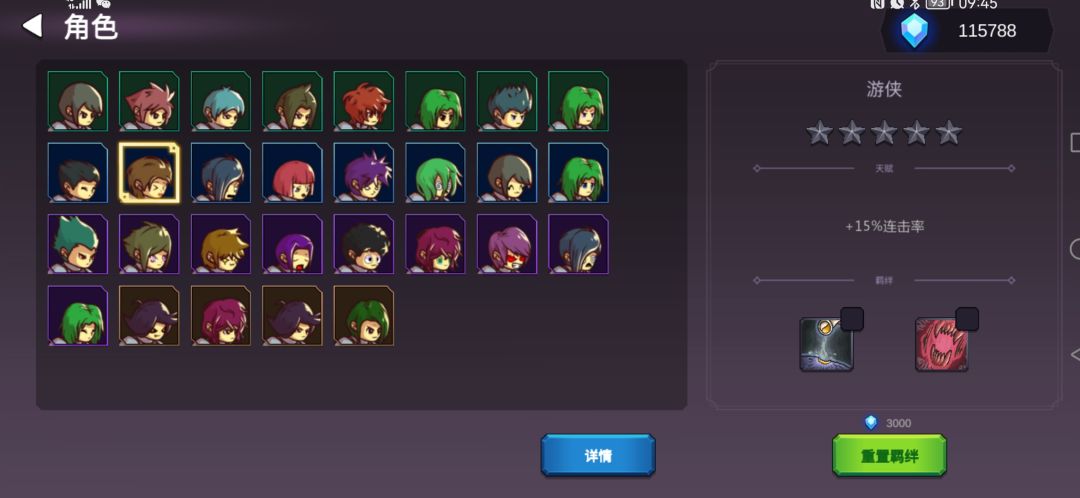Select the purple spiky-haired character portrait
1080x498 pixels.
point(364,173)
